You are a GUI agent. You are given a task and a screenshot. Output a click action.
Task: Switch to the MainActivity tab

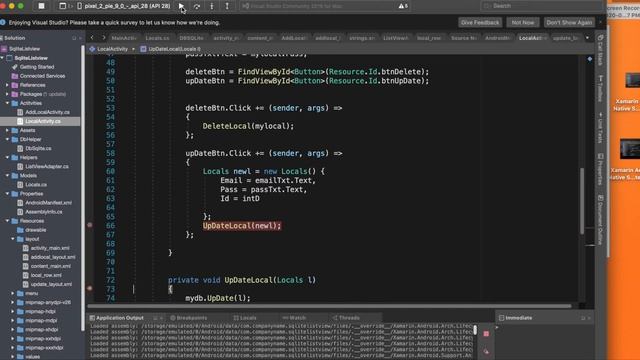click(124, 38)
